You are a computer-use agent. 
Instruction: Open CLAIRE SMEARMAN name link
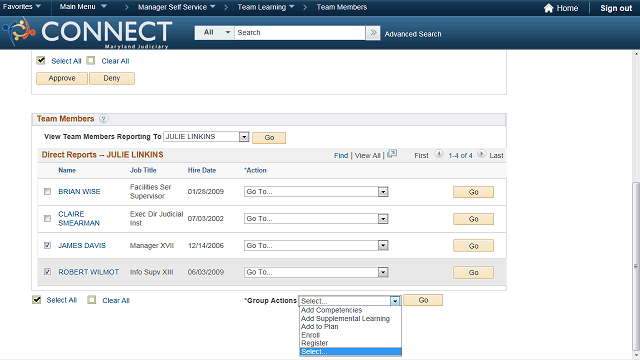79,218
